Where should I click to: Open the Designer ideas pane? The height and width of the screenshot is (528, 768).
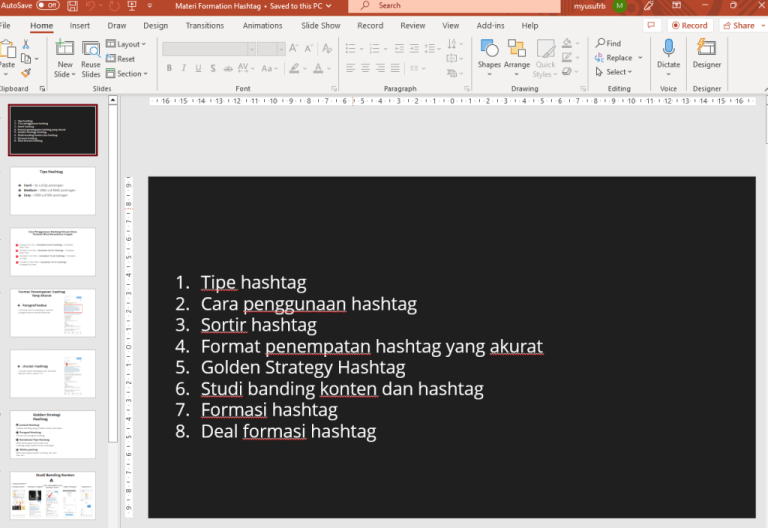(x=706, y=53)
